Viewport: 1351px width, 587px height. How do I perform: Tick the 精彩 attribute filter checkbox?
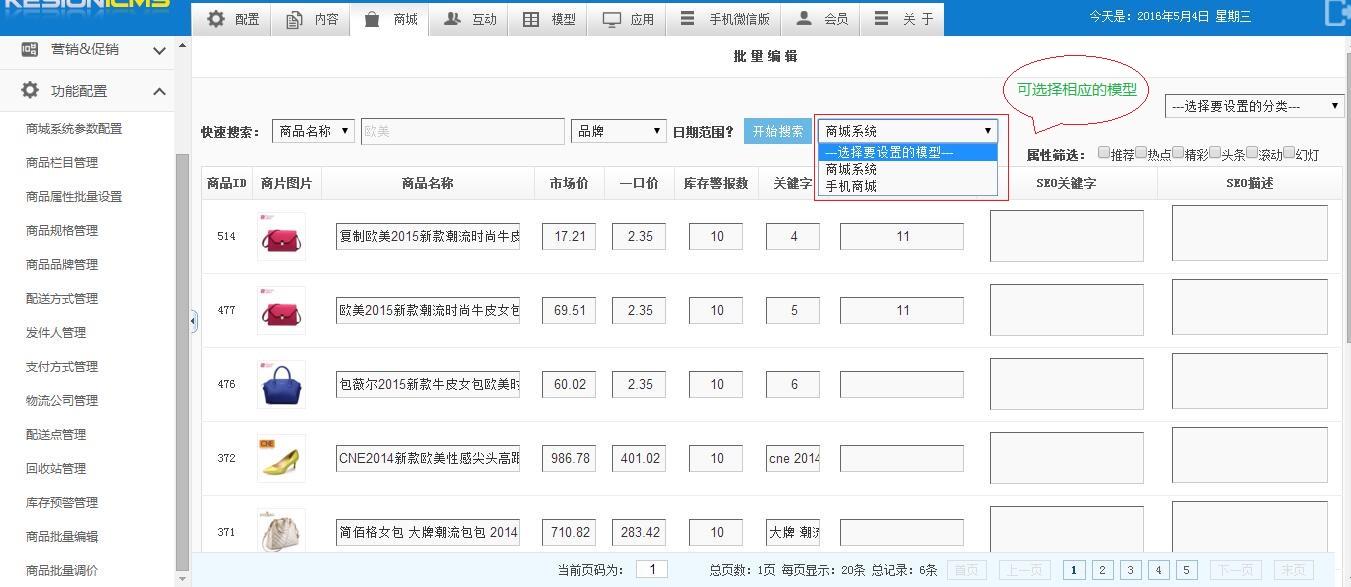pos(1177,153)
